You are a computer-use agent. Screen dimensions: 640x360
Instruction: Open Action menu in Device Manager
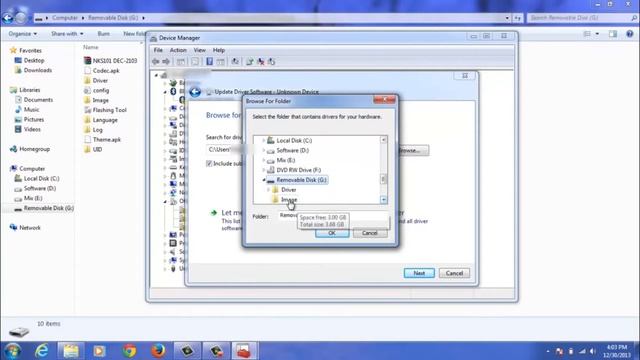click(x=178, y=50)
